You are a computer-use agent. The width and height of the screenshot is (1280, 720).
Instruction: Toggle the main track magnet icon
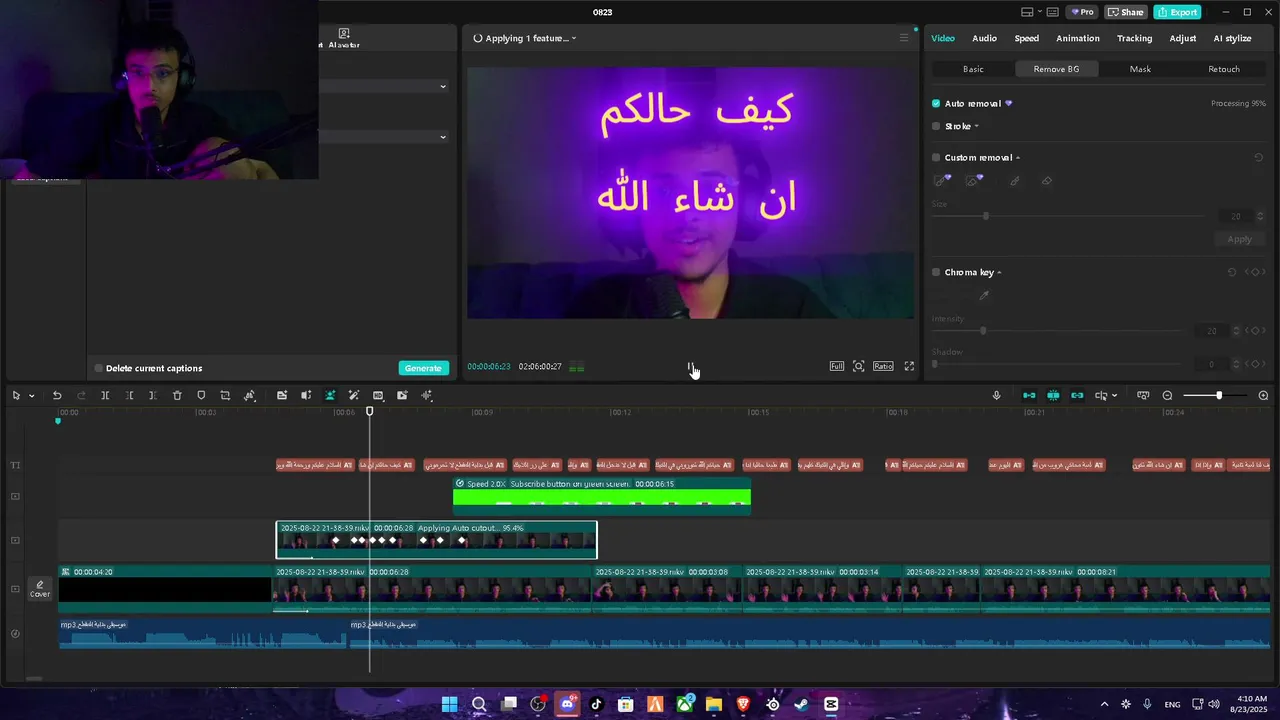(x=1029, y=396)
